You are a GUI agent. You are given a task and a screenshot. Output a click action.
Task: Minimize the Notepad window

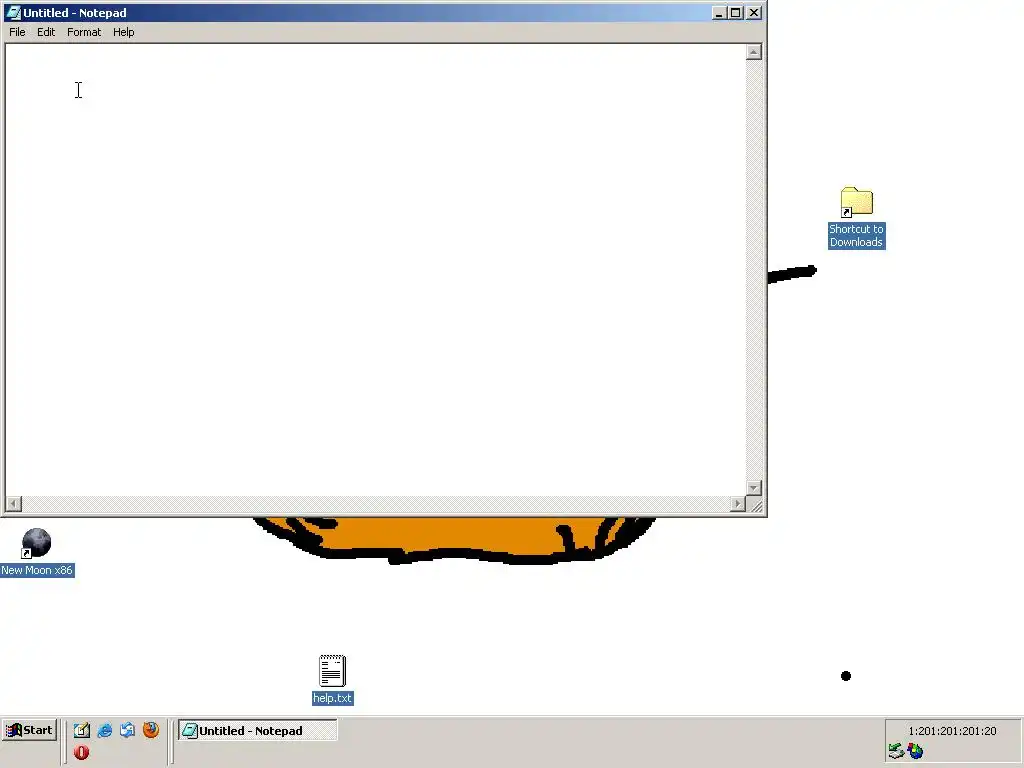719,12
